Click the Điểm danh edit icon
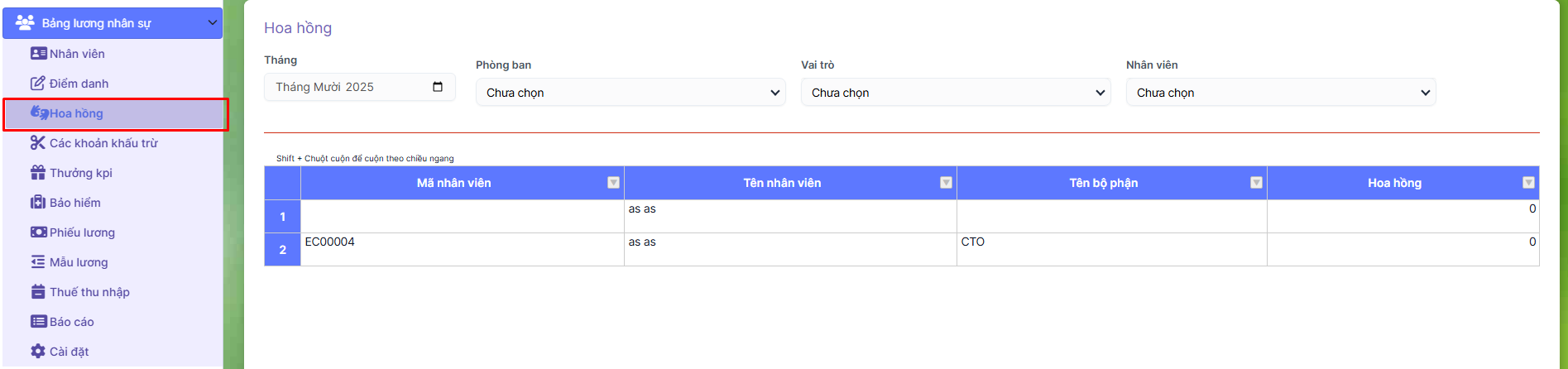 click(38, 84)
